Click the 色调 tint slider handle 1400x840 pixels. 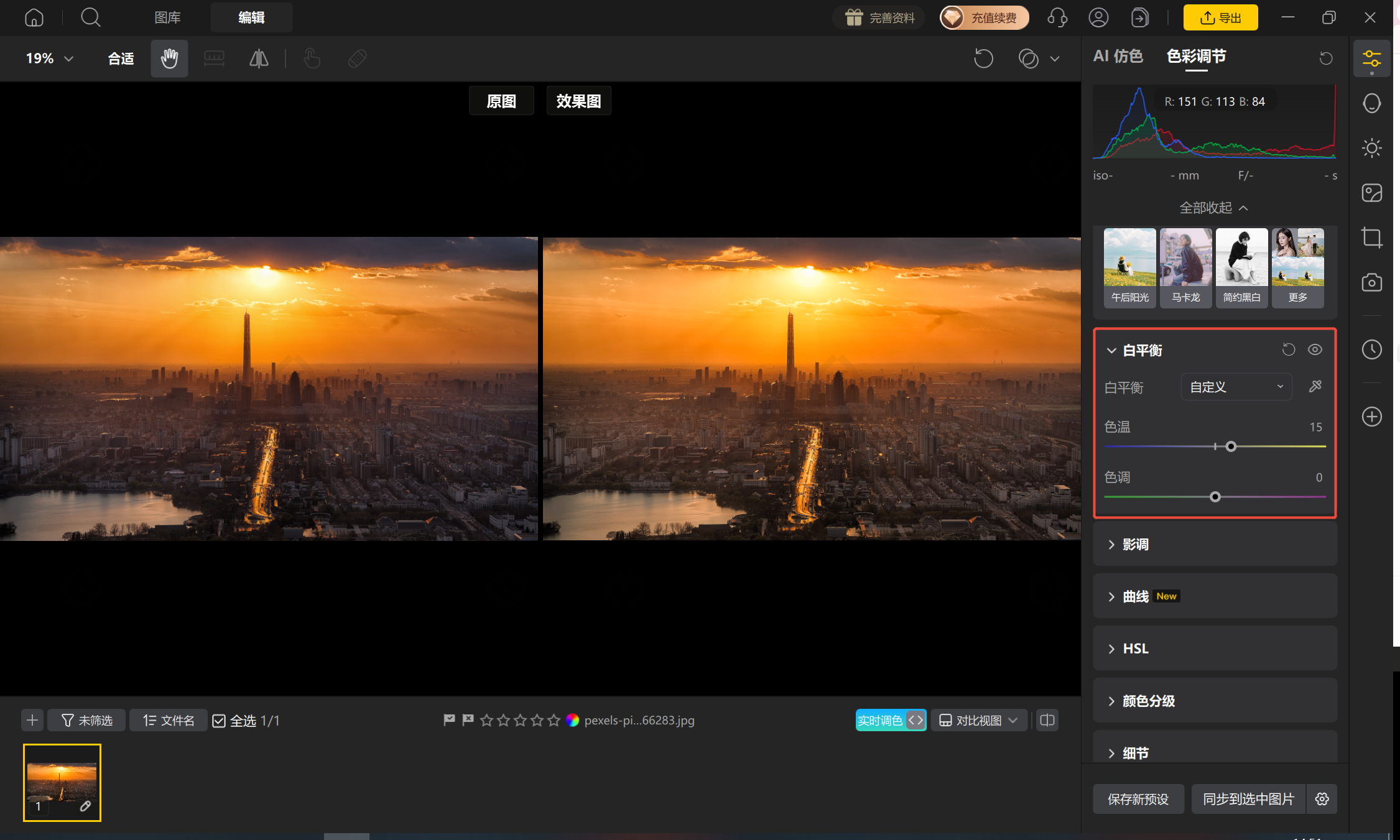pos(1215,497)
